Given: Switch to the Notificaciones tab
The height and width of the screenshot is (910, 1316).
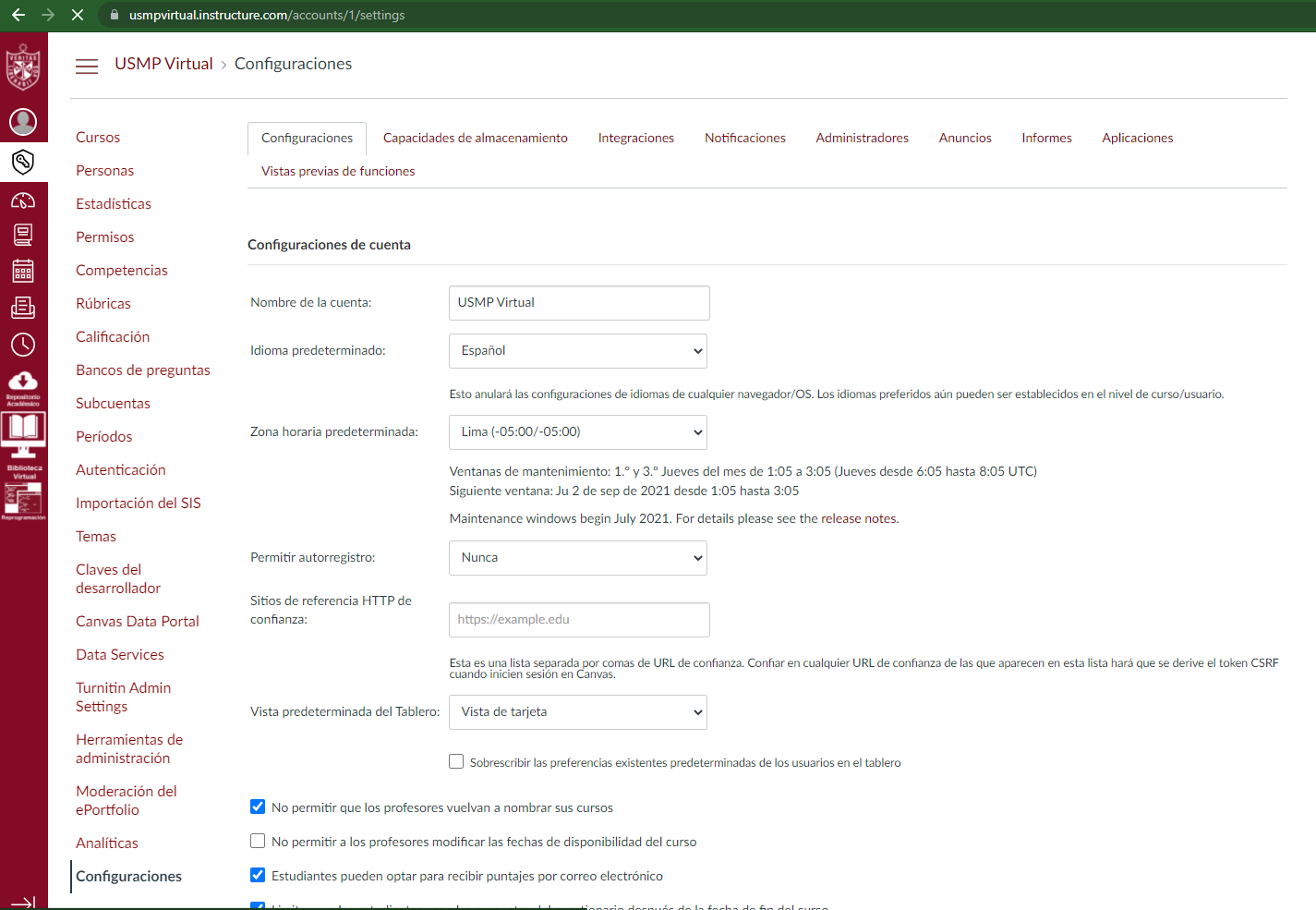Looking at the screenshot, I should [x=745, y=139].
